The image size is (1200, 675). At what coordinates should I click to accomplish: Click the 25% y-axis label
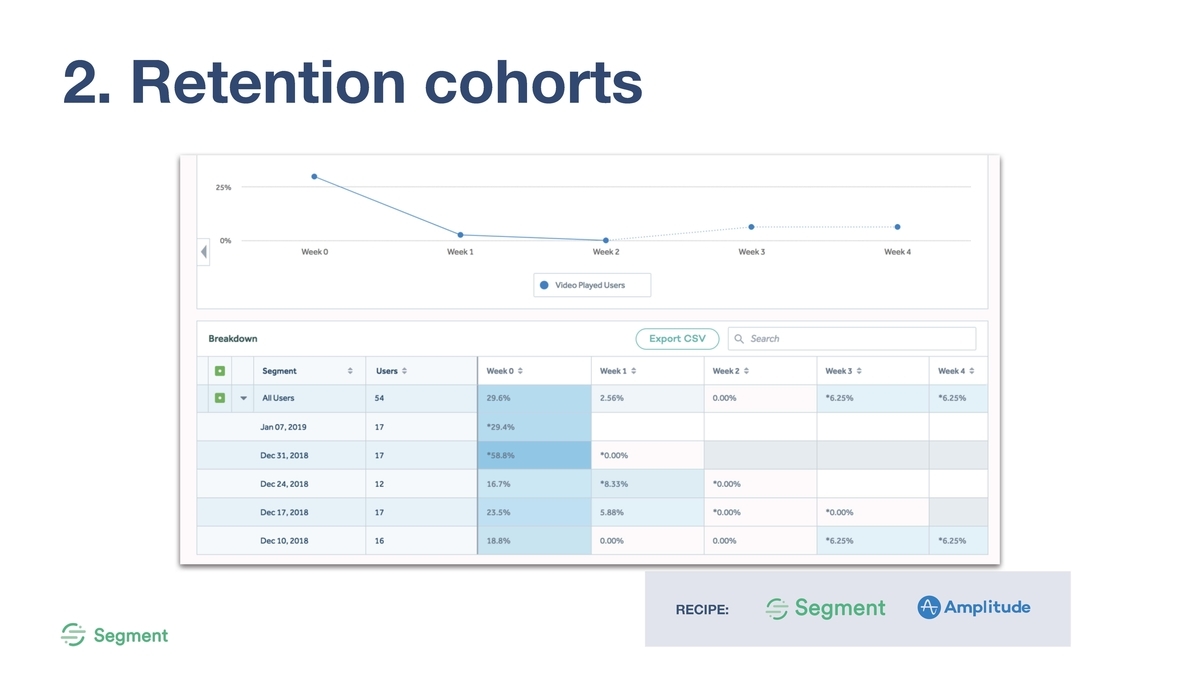pyautogui.click(x=223, y=187)
